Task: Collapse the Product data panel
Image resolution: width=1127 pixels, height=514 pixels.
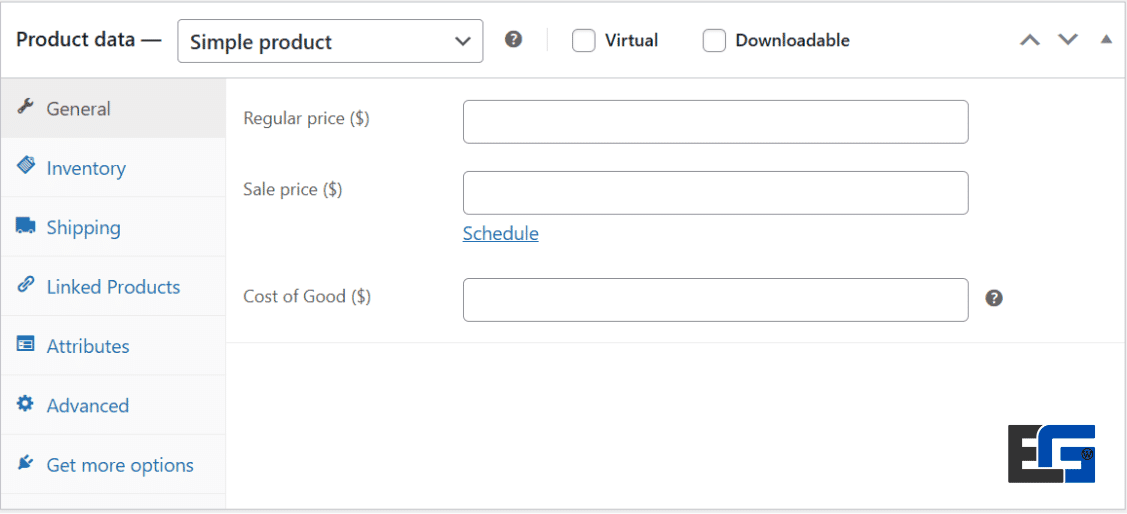Action: [x=1106, y=40]
